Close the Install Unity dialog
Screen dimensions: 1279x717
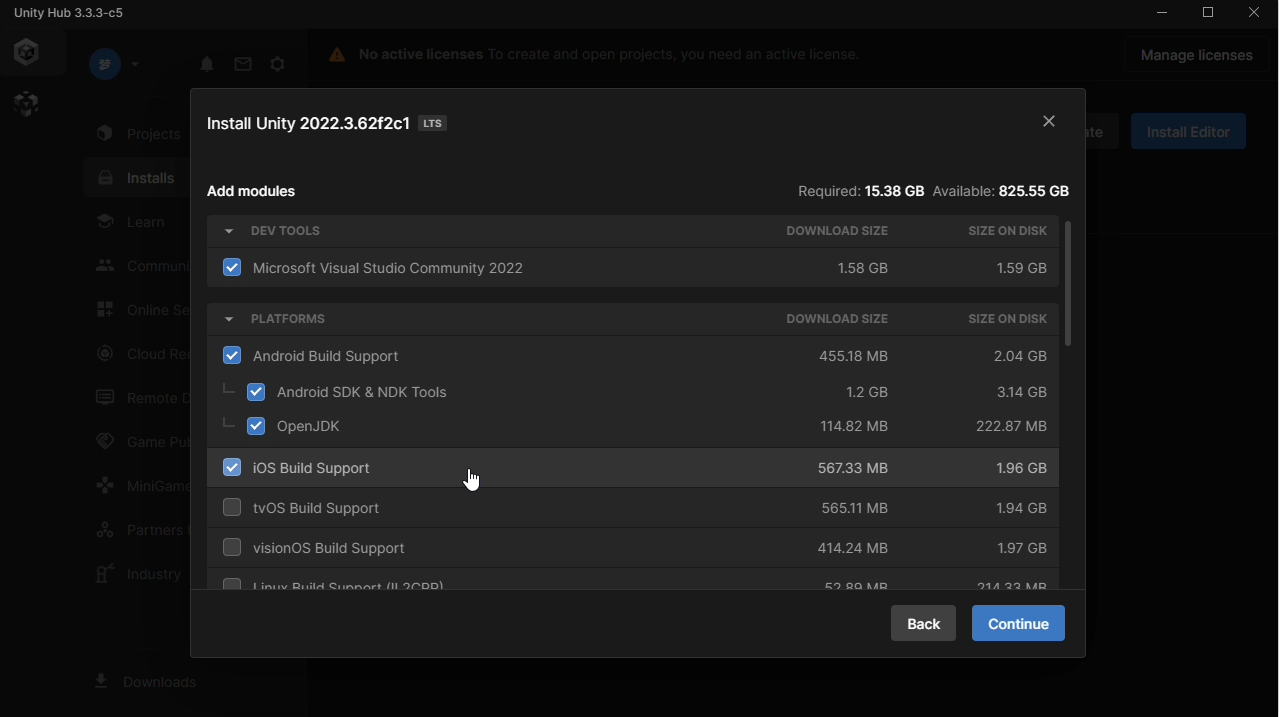coord(1049,121)
